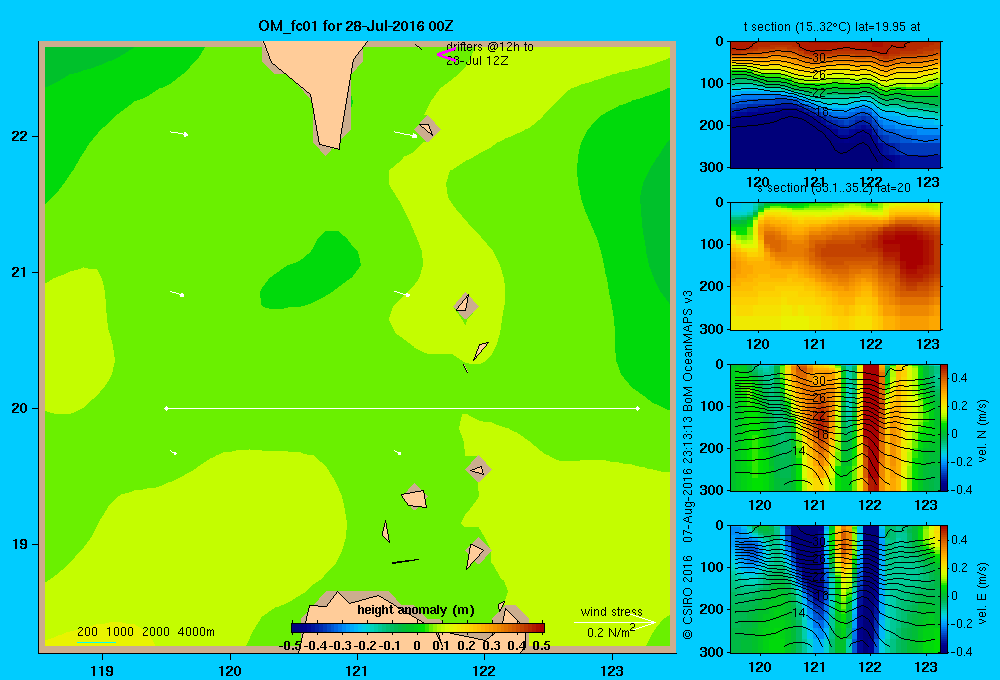Click the magenta drifter arrow marker
This screenshot has height=680, width=1000.
coord(446,55)
